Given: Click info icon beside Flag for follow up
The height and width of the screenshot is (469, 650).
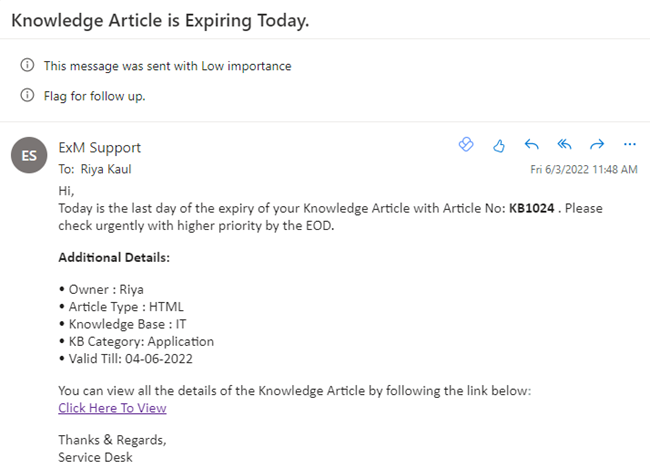Looking at the screenshot, I should [27, 95].
